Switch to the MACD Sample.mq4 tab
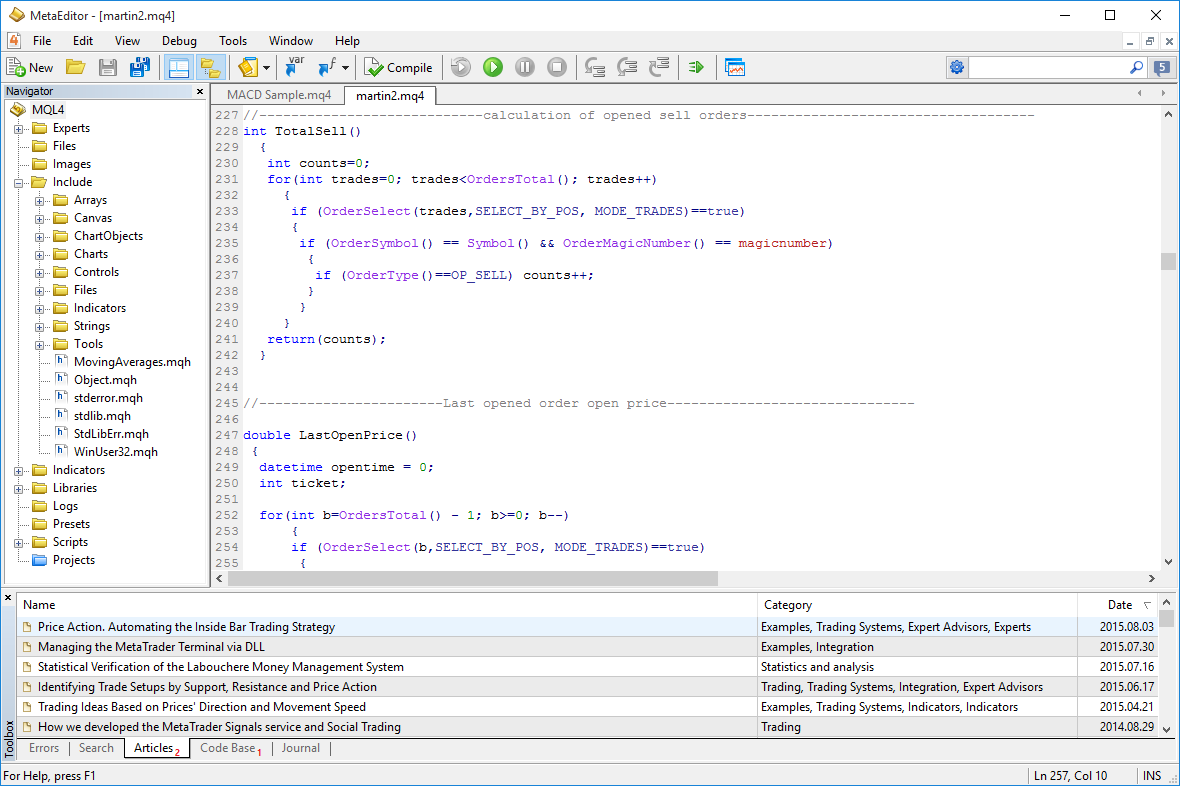 (x=278, y=94)
